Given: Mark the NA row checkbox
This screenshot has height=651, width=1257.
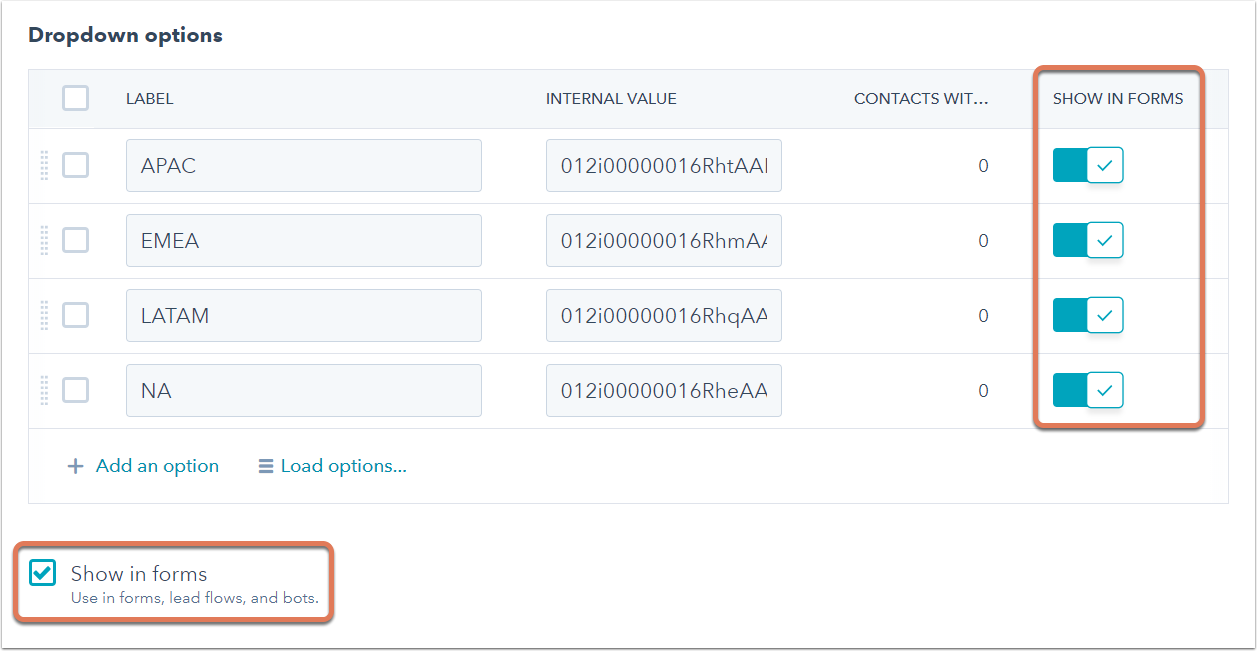Looking at the screenshot, I should (75, 390).
